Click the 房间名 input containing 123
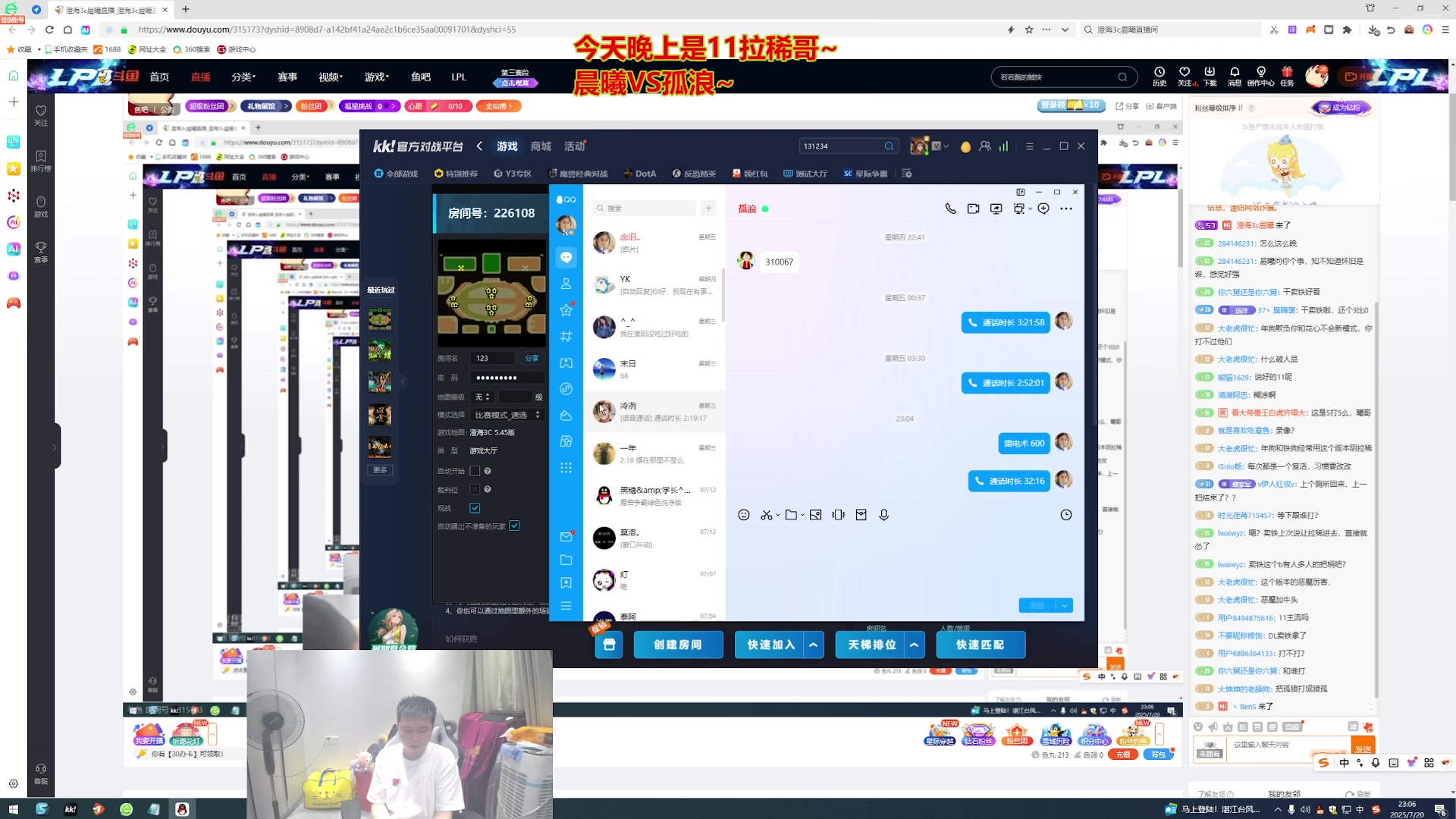The height and width of the screenshot is (819, 1456). click(x=493, y=358)
